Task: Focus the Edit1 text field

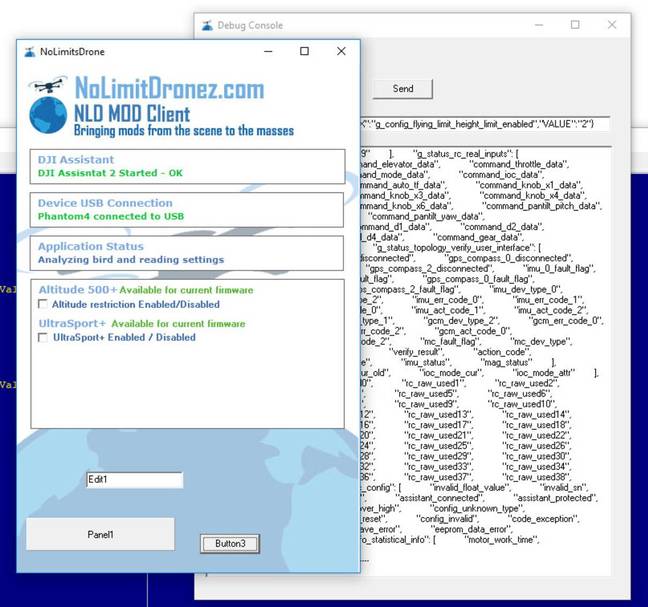Action: coord(135,480)
